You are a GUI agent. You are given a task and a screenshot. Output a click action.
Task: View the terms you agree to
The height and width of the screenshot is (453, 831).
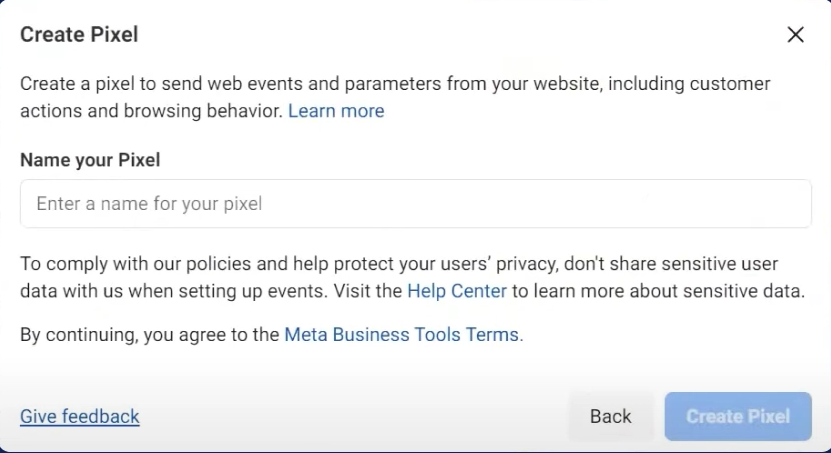click(x=403, y=335)
